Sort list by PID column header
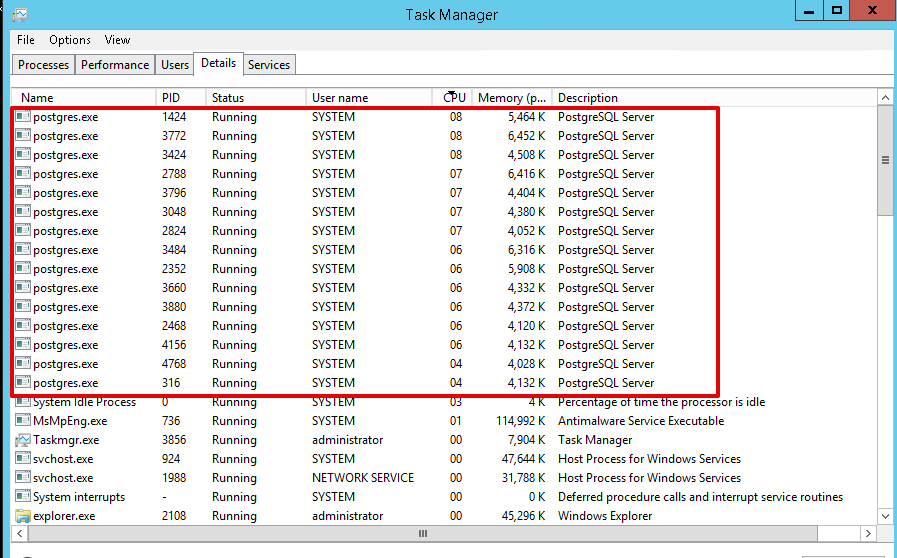The height and width of the screenshot is (558, 897). point(172,98)
